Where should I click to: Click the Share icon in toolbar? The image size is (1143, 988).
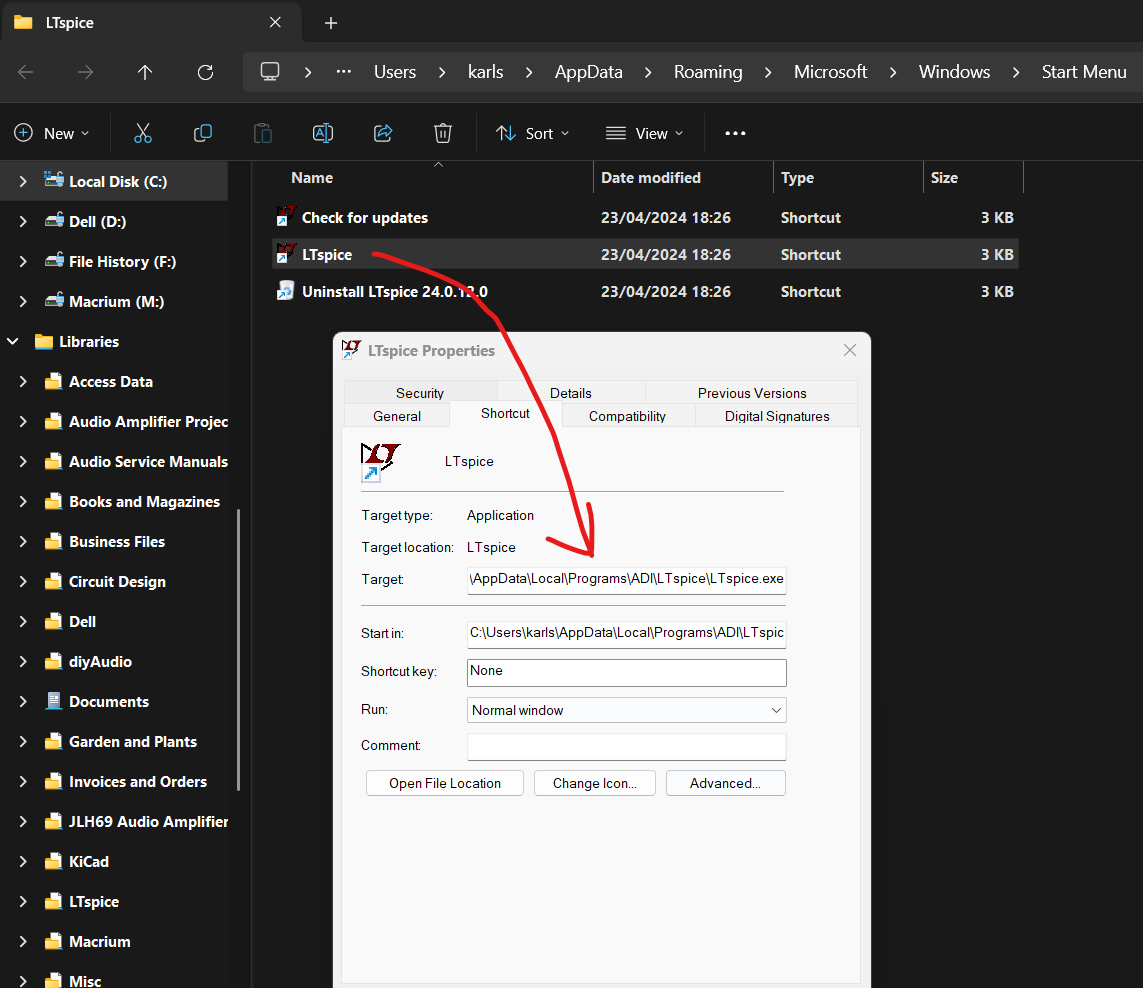(383, 133)
